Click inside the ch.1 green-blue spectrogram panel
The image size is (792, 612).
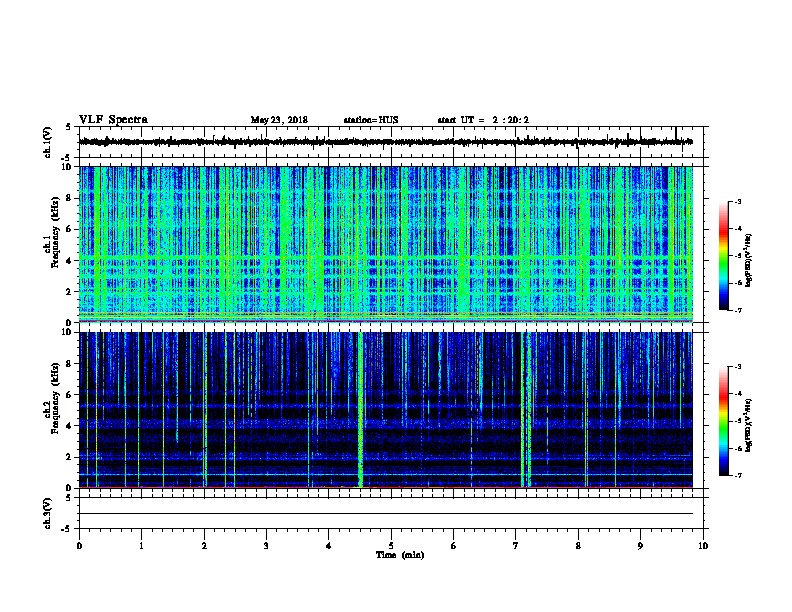tap(386, 244)
